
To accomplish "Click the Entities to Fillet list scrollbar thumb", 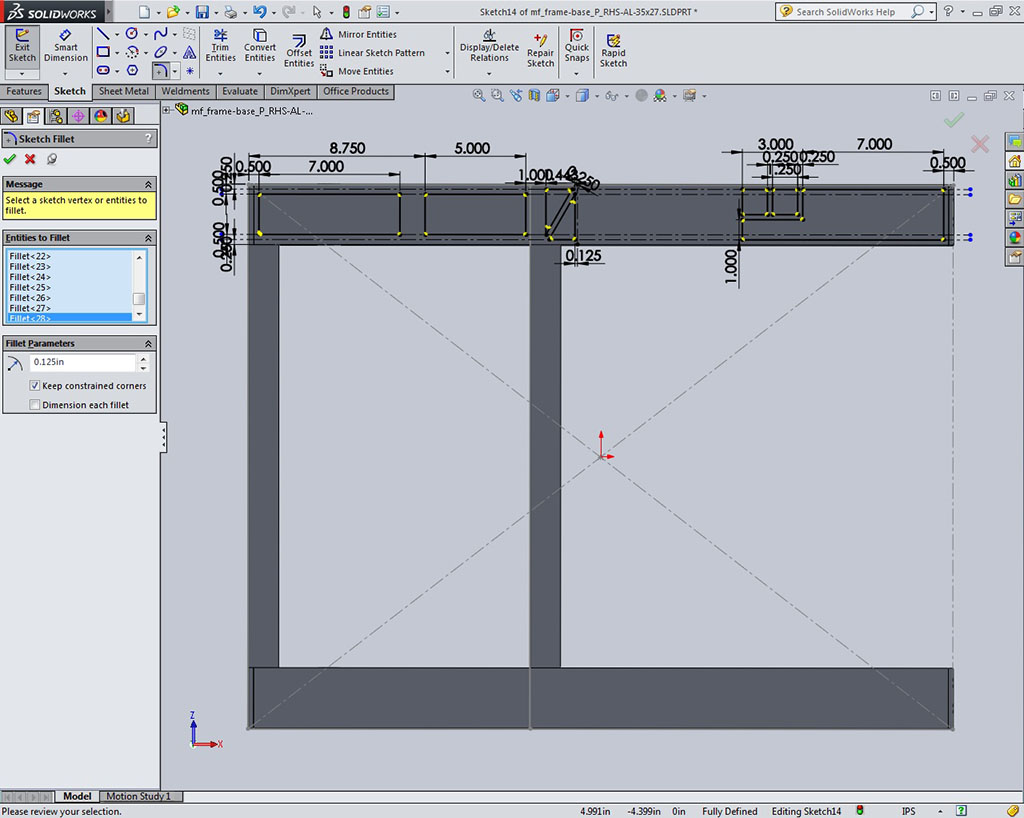I will click(140, 299).
